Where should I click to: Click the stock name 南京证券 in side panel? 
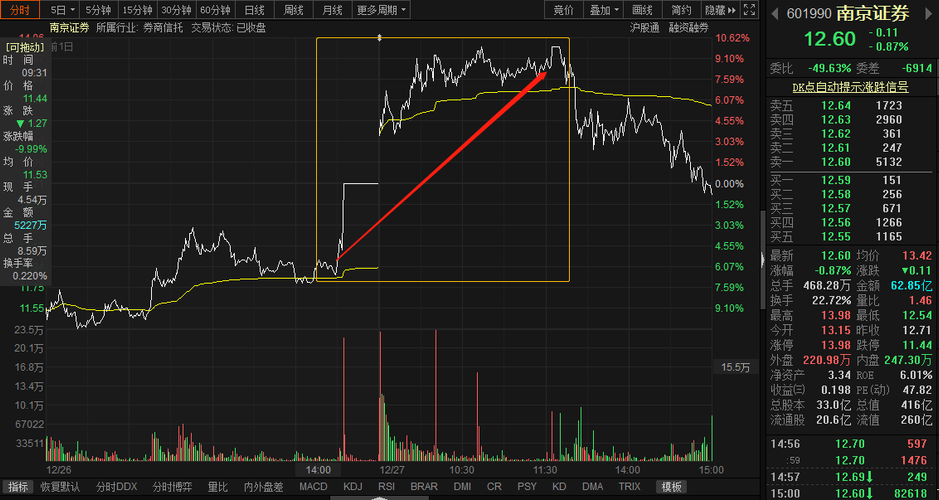click(873, 13)
